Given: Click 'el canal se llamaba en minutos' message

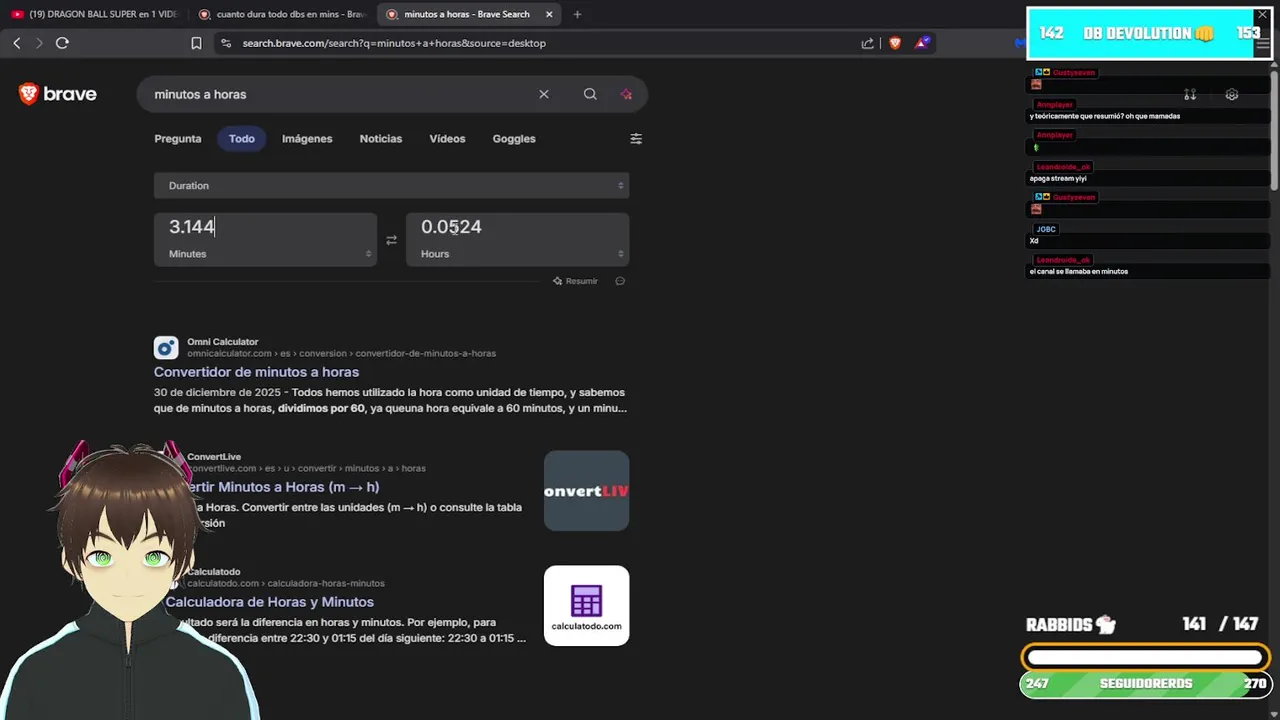Looking at the screenshot, I should 1079,272.
